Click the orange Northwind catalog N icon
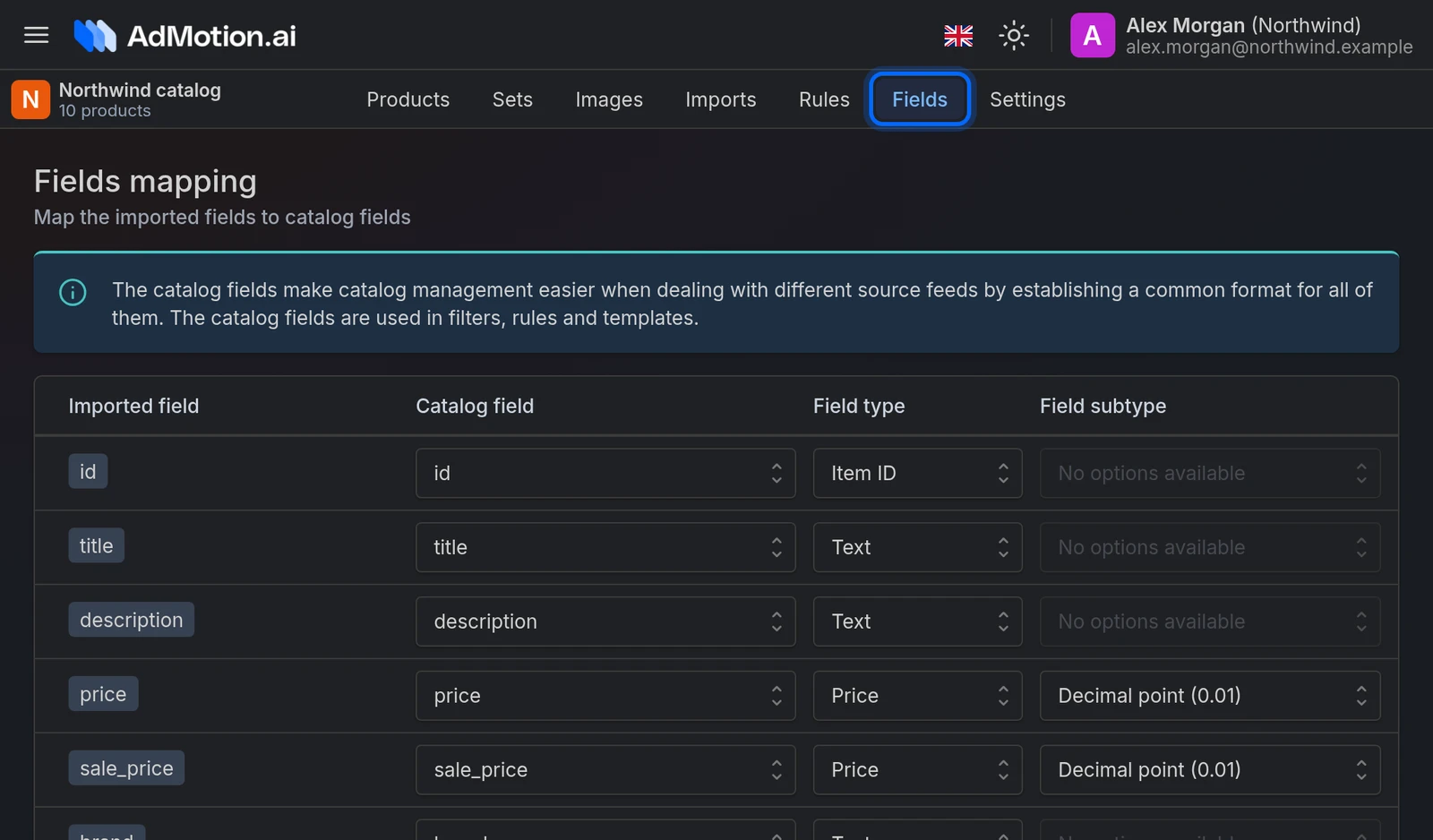 tap(30, 99)
